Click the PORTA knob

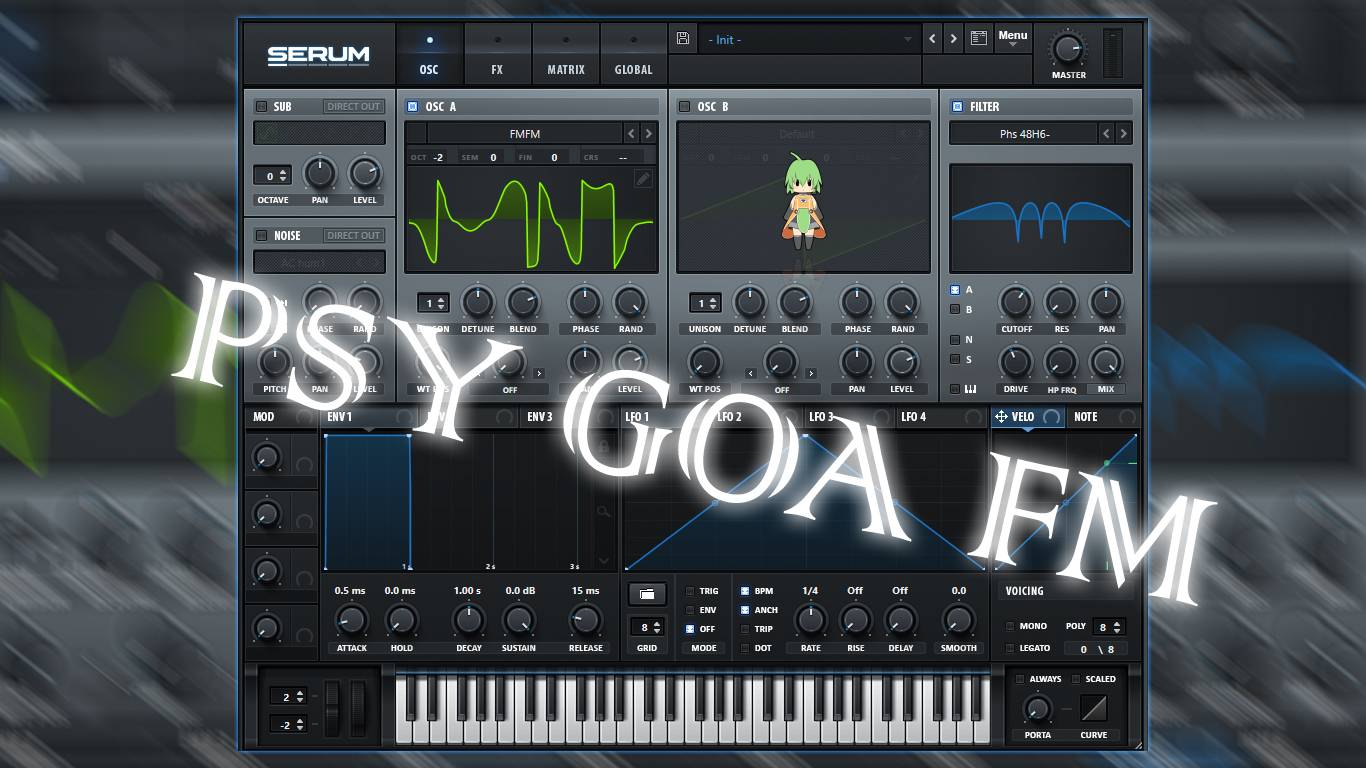1038,709
